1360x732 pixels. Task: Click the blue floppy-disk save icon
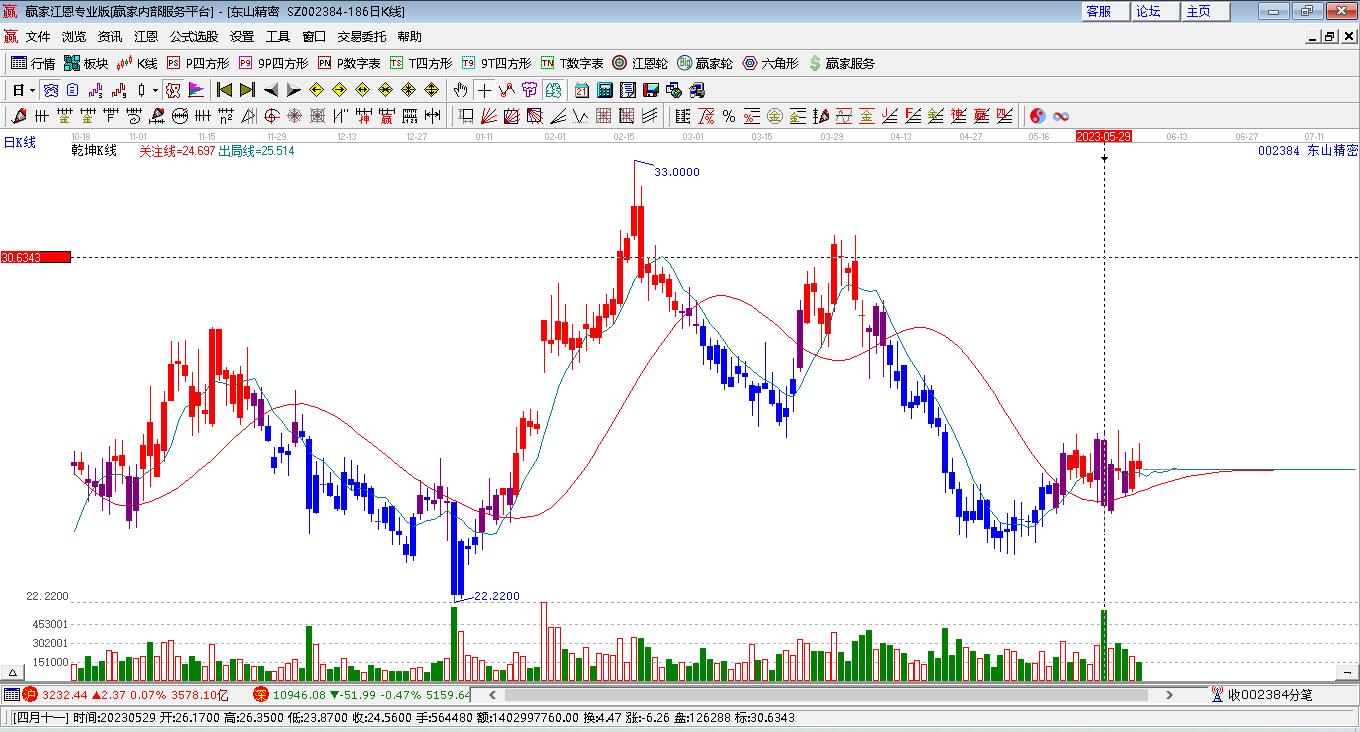pos(651,90)
